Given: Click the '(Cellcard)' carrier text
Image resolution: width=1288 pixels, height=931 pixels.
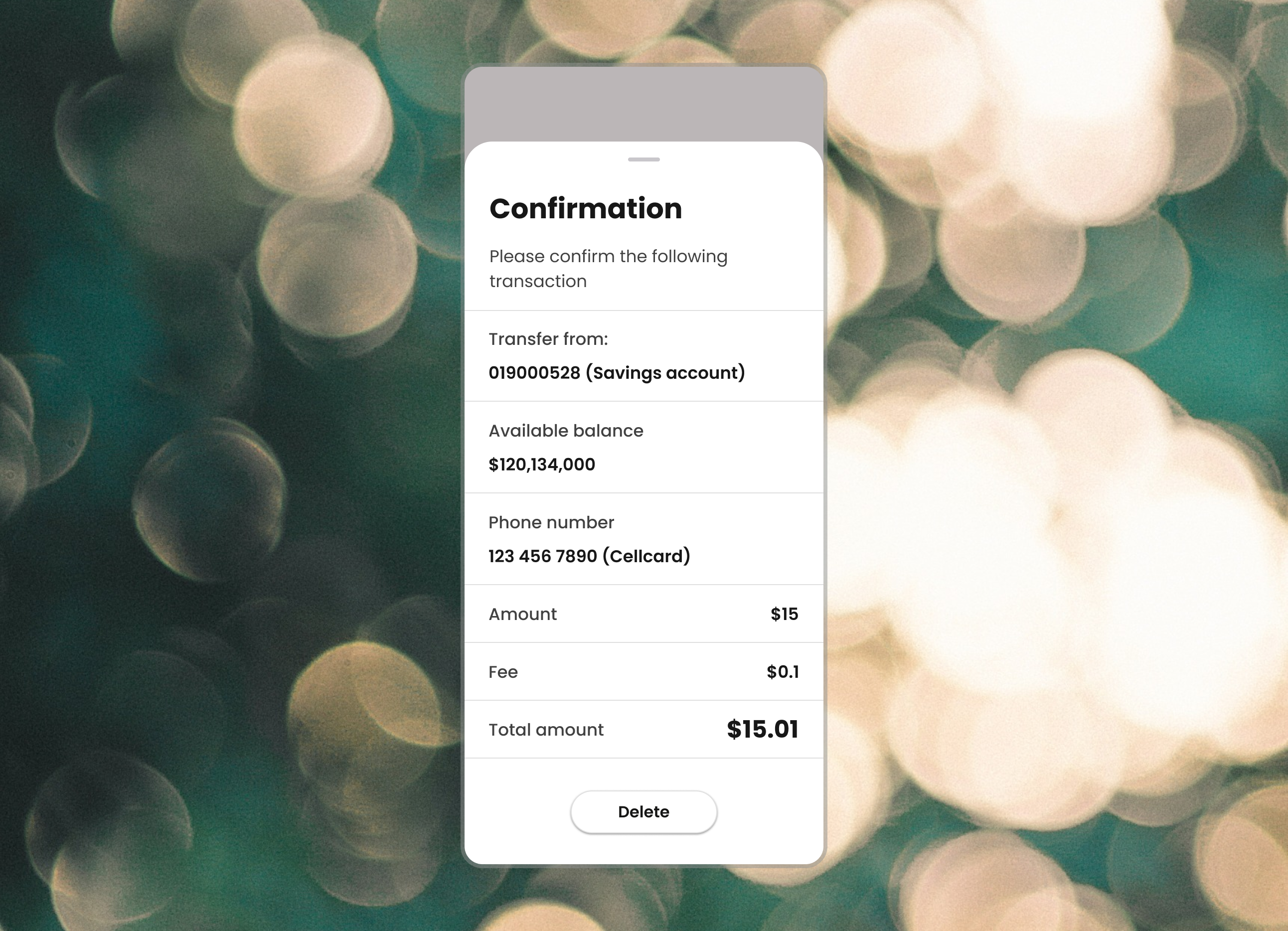Looking at the screenshot, I should (x=646, y=556).
